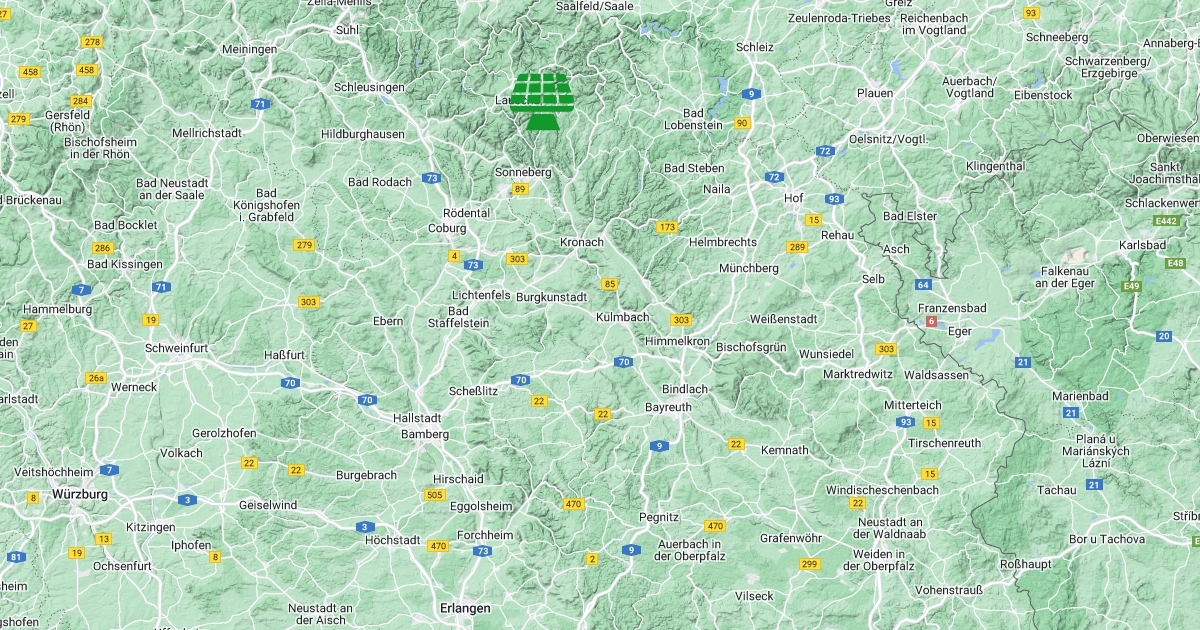Click the 90 road shield near Bad Lobenstein

pos(741,123)
